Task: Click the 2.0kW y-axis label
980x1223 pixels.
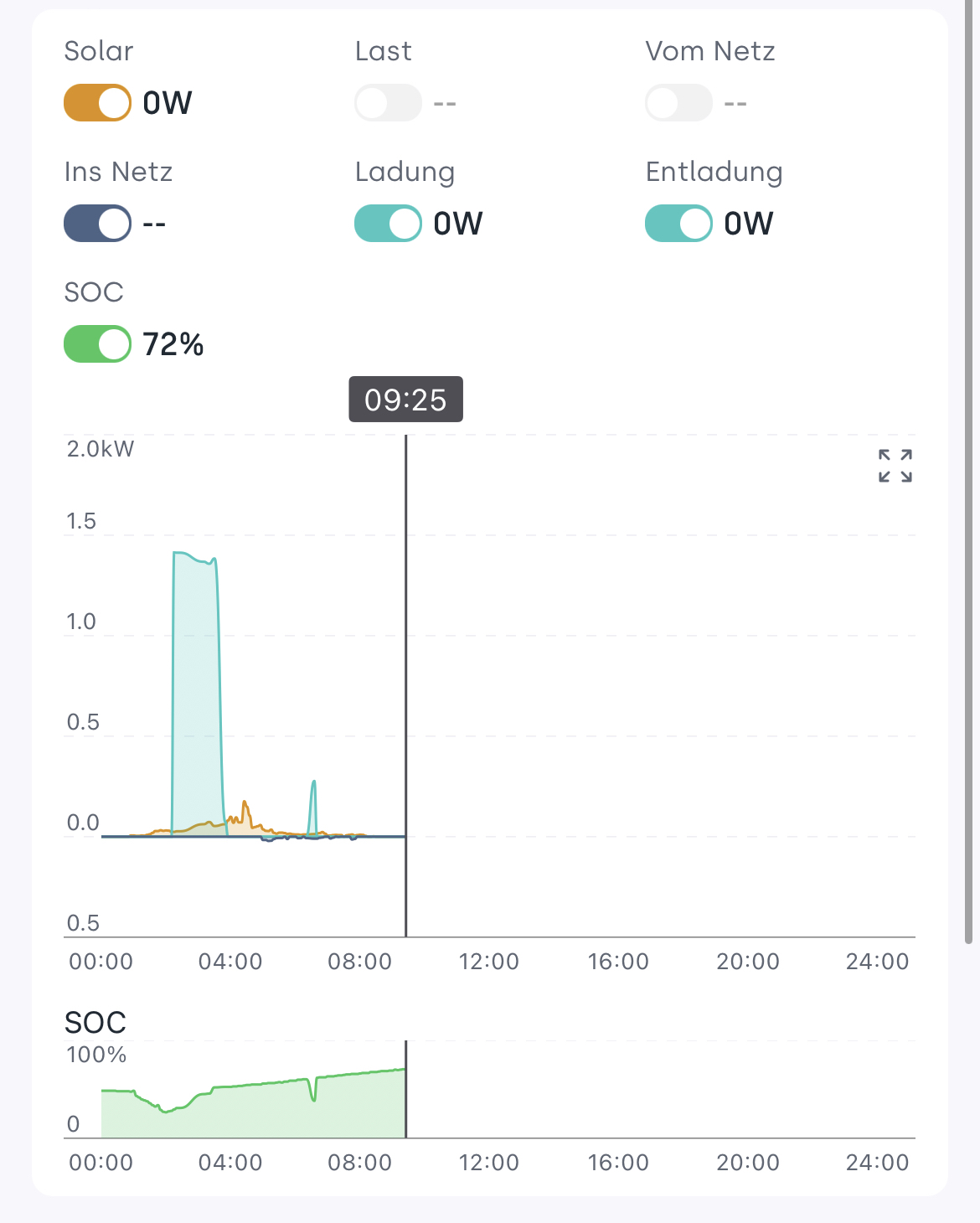Action: click(101, 449)
